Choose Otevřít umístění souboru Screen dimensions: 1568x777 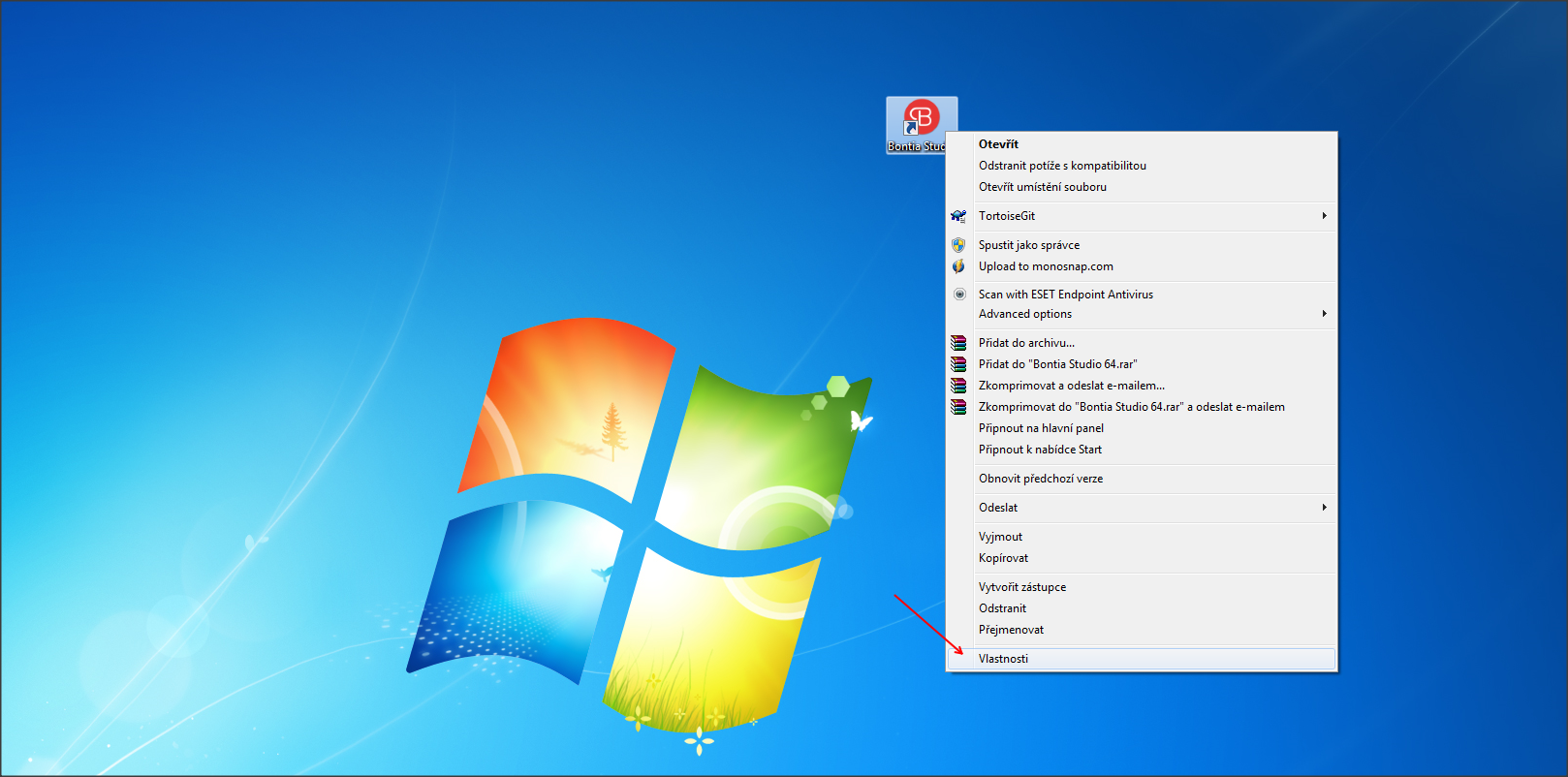click(x=1142, y=187)
